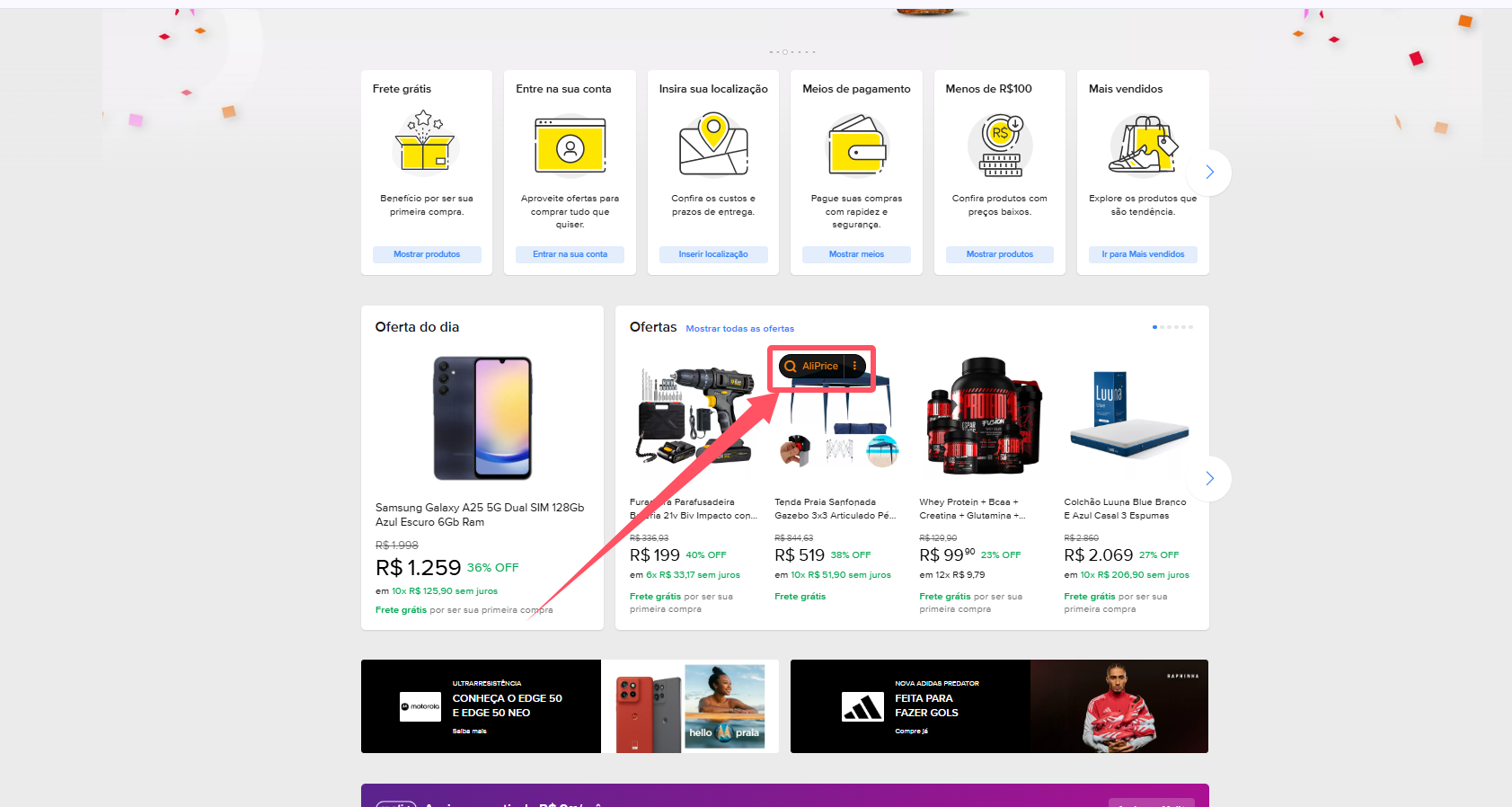Click Ir para Mais vendidos button
The image size is (1512, 807).
pyautogui.click(x=1143, y=254)
